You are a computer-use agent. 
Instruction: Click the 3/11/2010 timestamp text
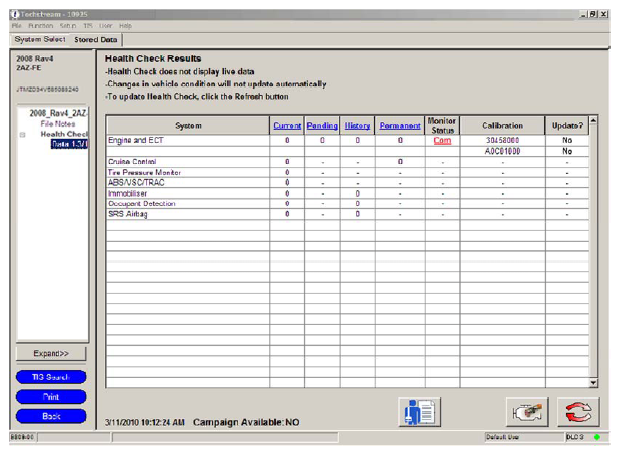click(x=145, y=423)
